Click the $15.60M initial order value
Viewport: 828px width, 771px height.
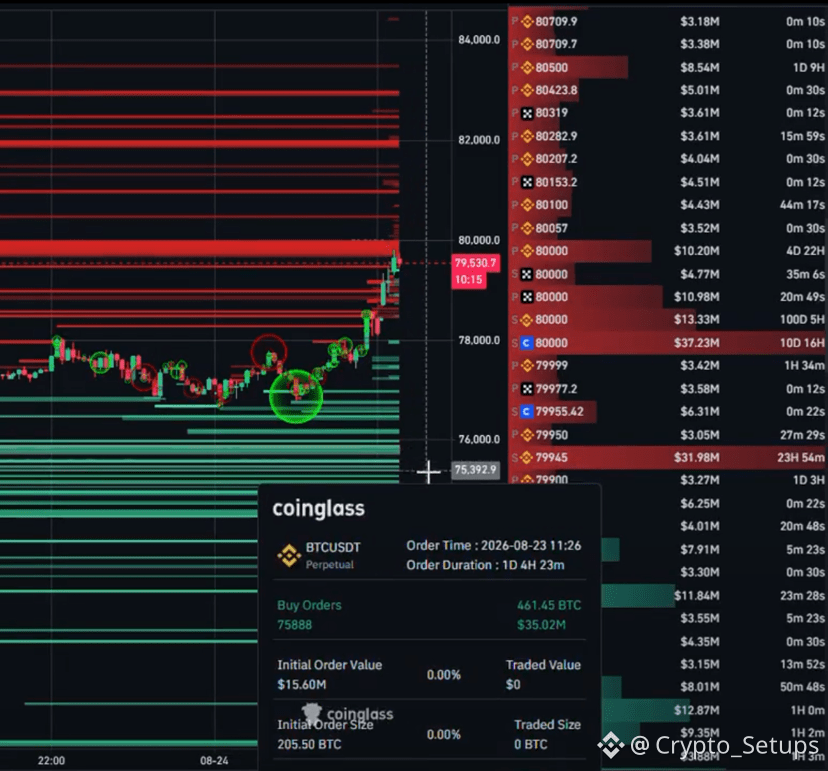(302, 684)
